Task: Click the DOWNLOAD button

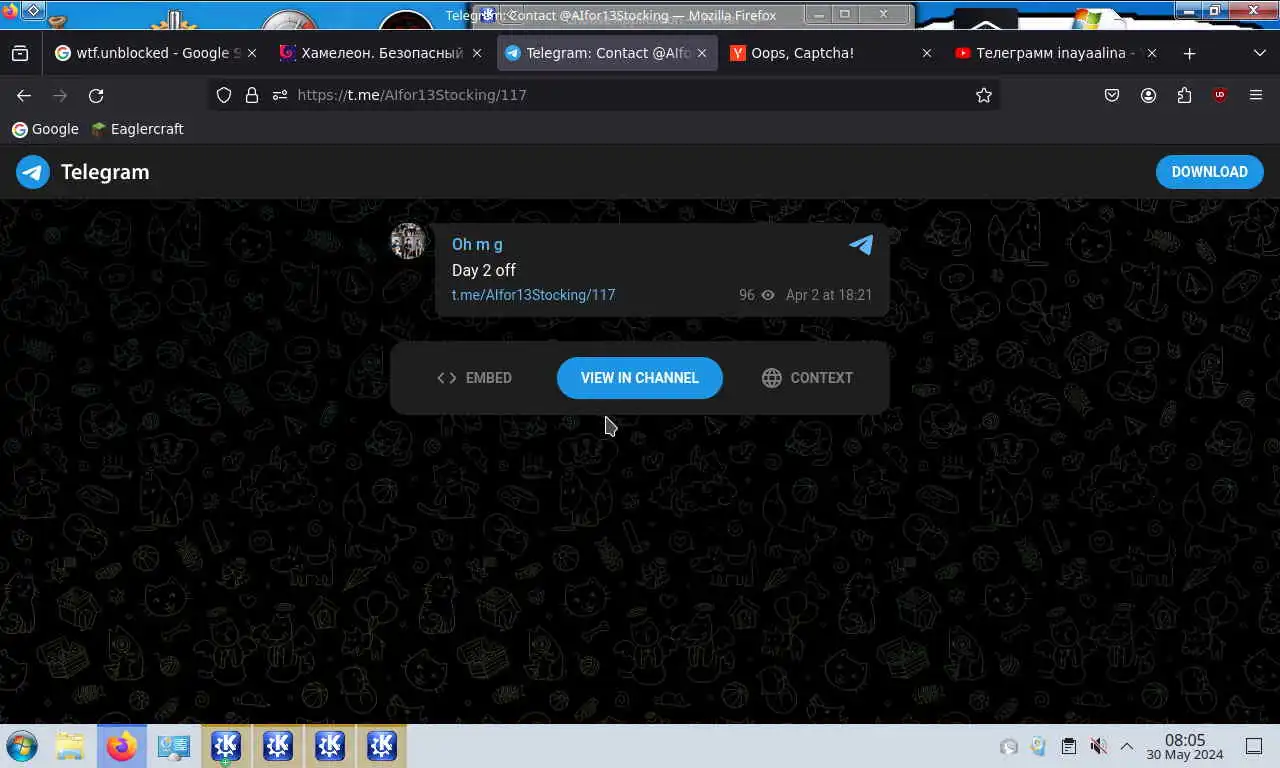Action: [x=1209, y=172]
